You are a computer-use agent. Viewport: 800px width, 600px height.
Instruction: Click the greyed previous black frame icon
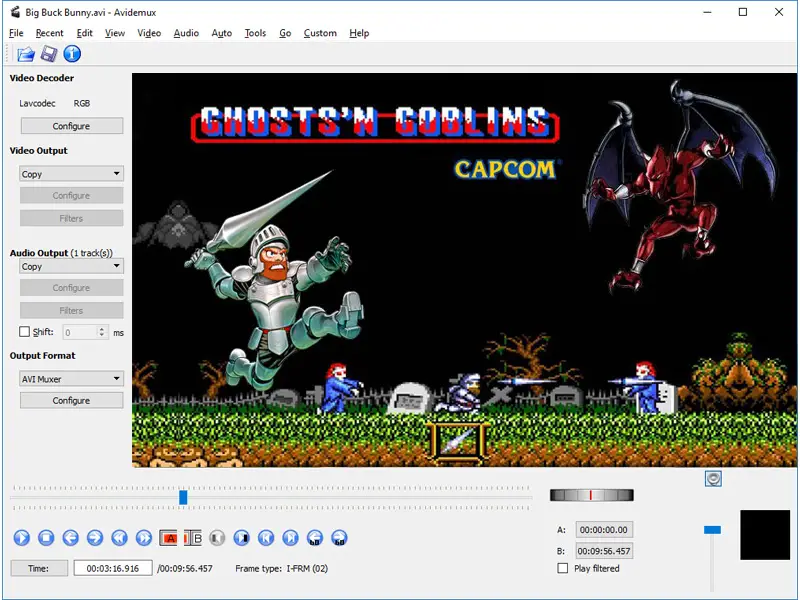pos(217,538)
